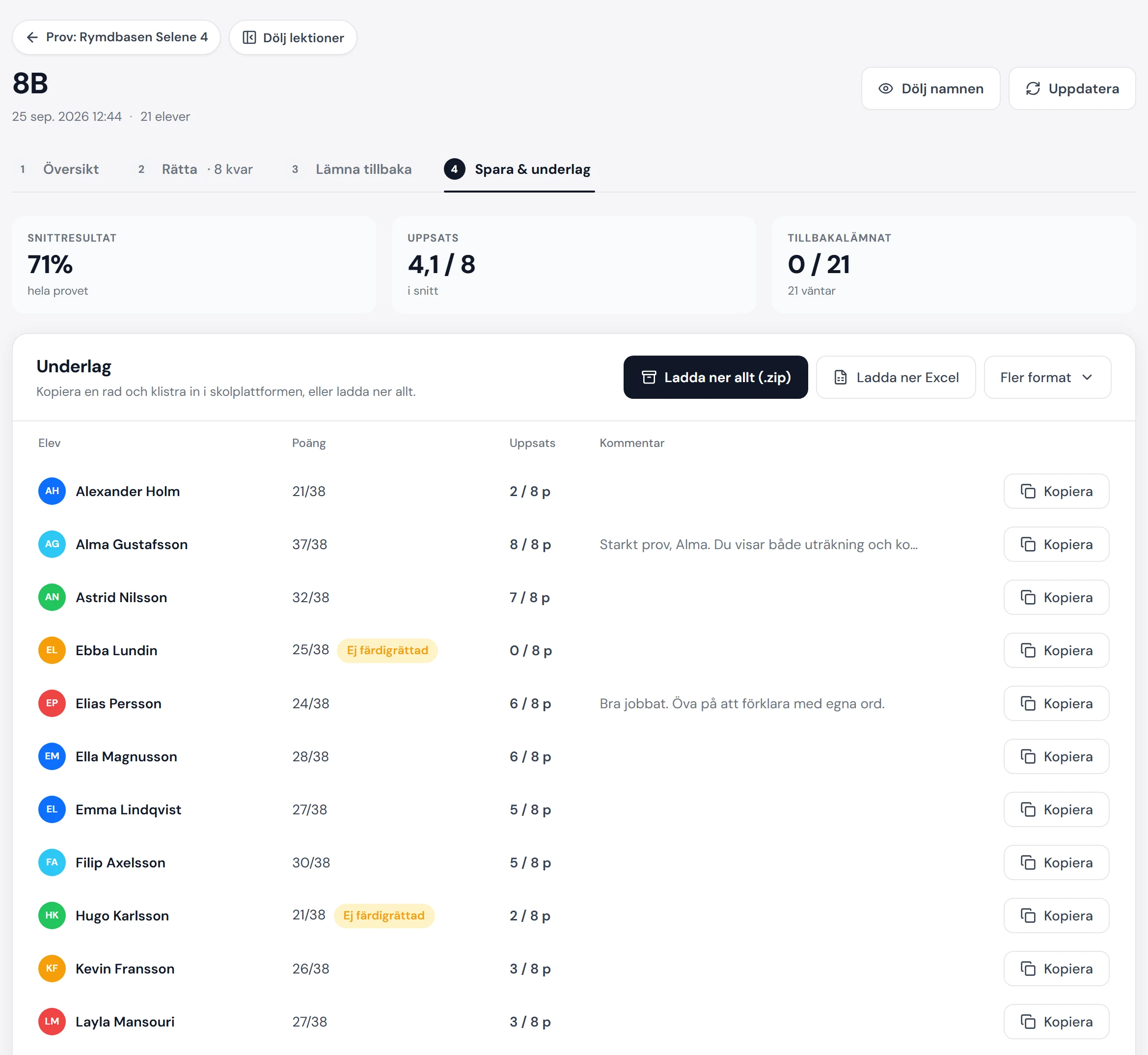
Task: Click Emma Lindqvist name
Action: point(128,809)
